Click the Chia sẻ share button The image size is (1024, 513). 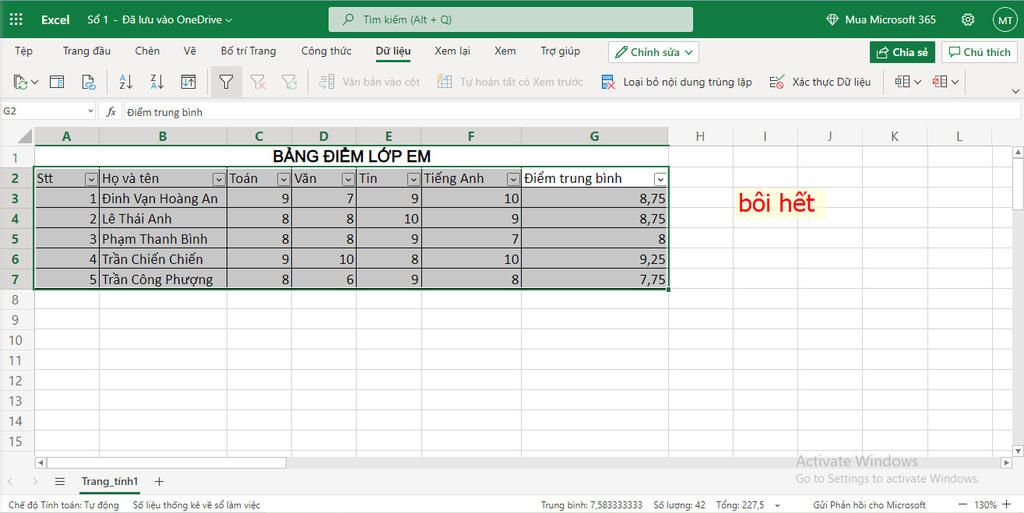902,52
